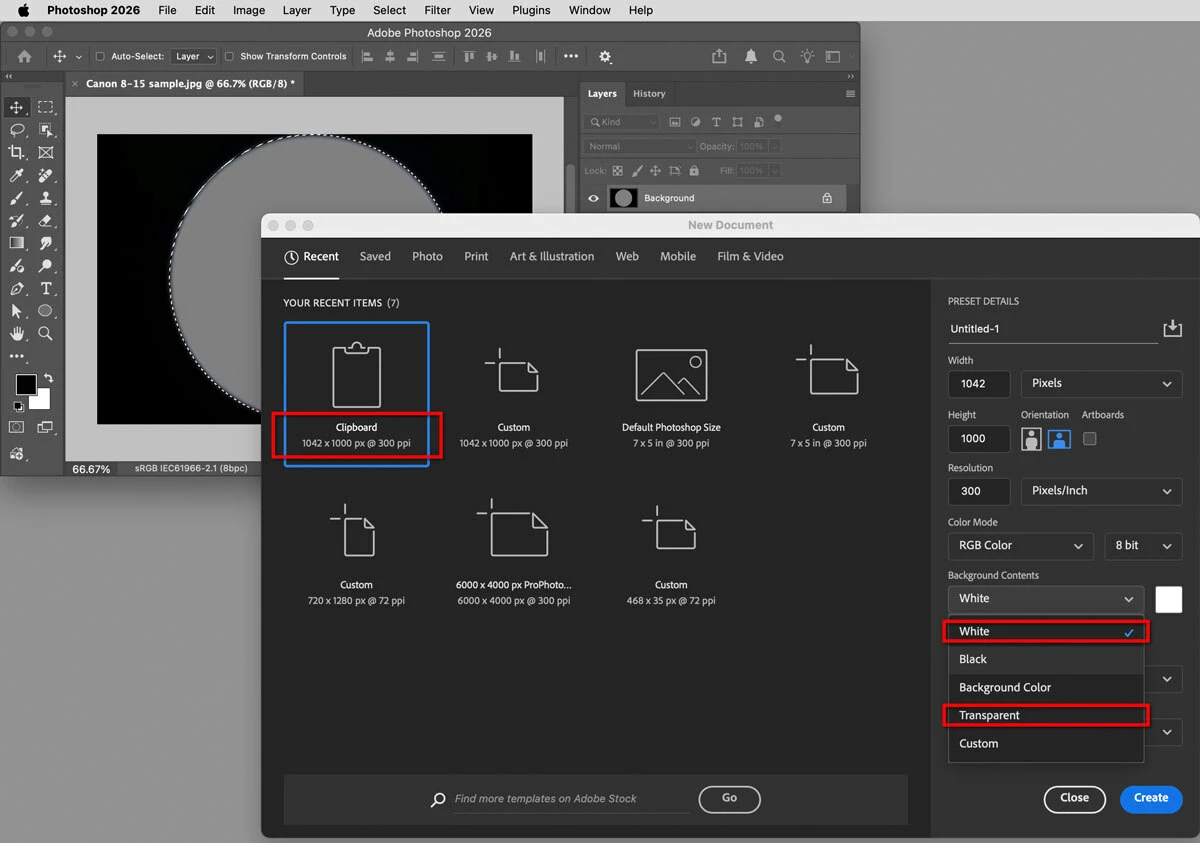Select the Object Selection tool
The width and height of the screenshot is (1200, 843).
46,130
